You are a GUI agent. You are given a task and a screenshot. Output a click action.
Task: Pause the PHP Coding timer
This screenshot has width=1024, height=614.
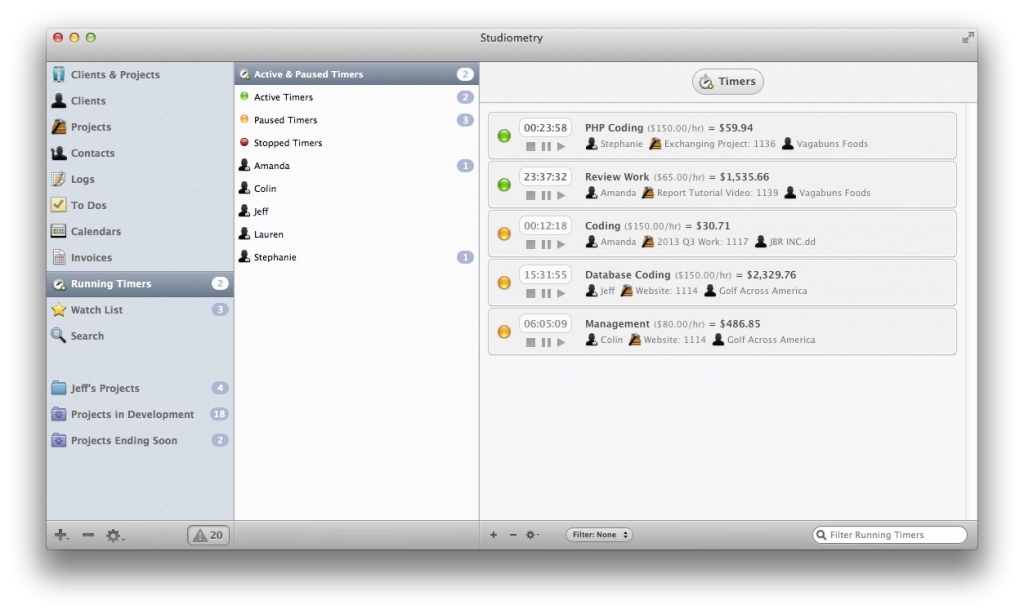click(546, 148)
